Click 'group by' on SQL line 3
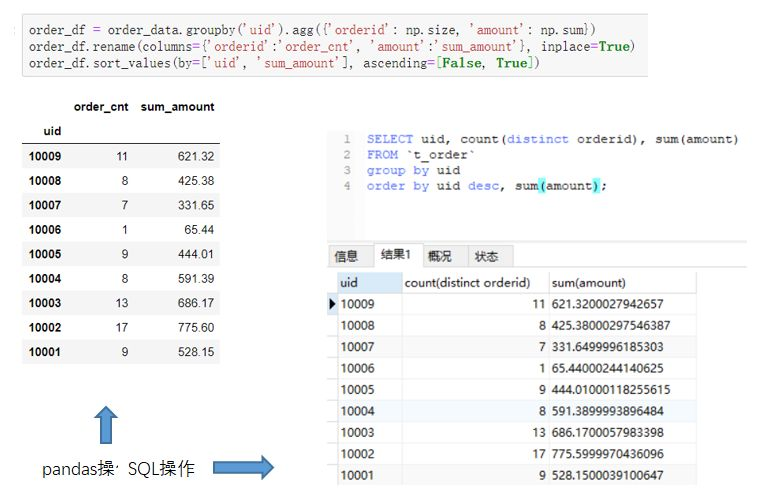769x504 pixels. tap(398, 171)
